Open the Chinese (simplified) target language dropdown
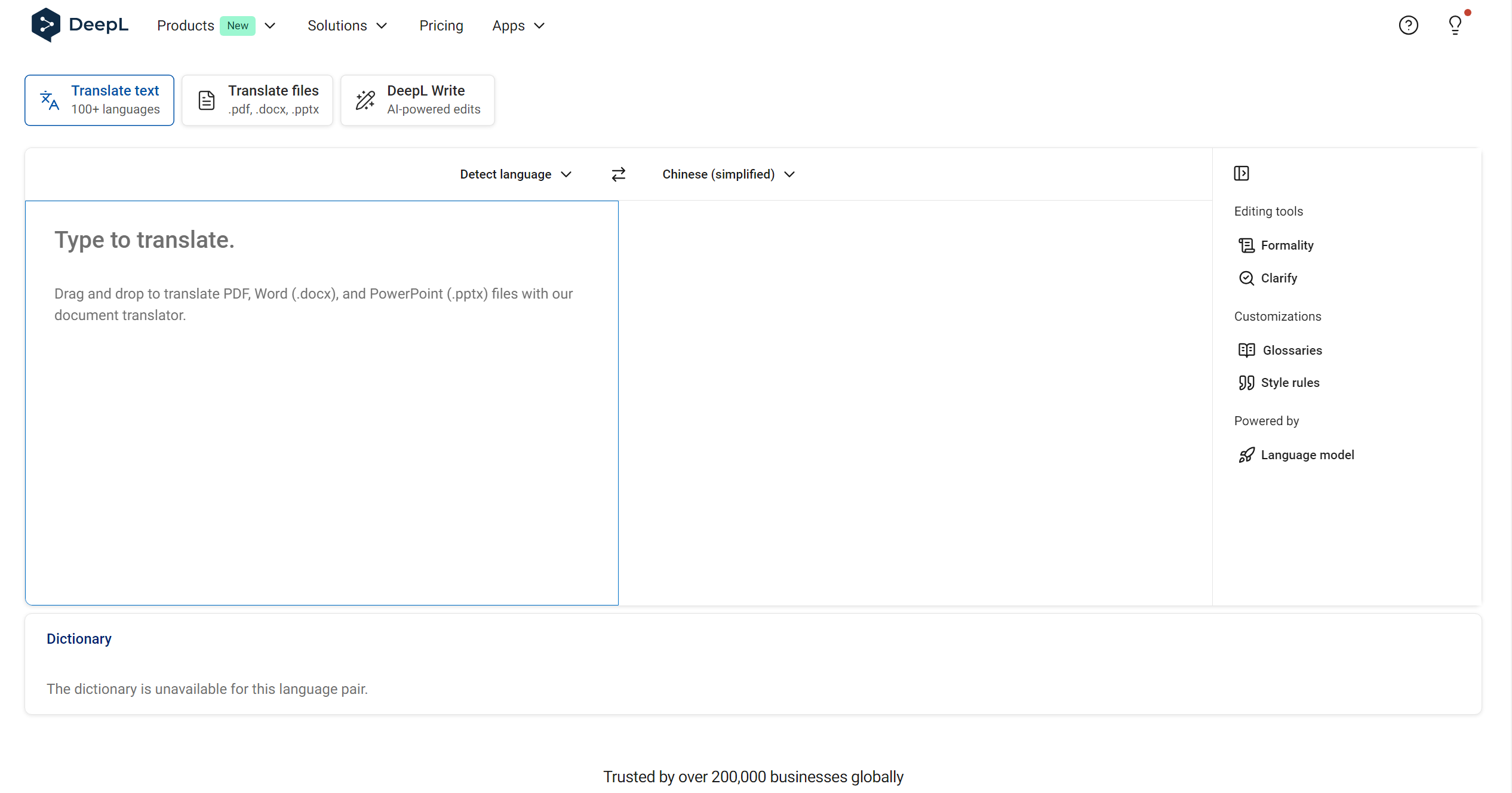Image resolution: width=1512 pixels, height=793 pixels. pos(728,174)
